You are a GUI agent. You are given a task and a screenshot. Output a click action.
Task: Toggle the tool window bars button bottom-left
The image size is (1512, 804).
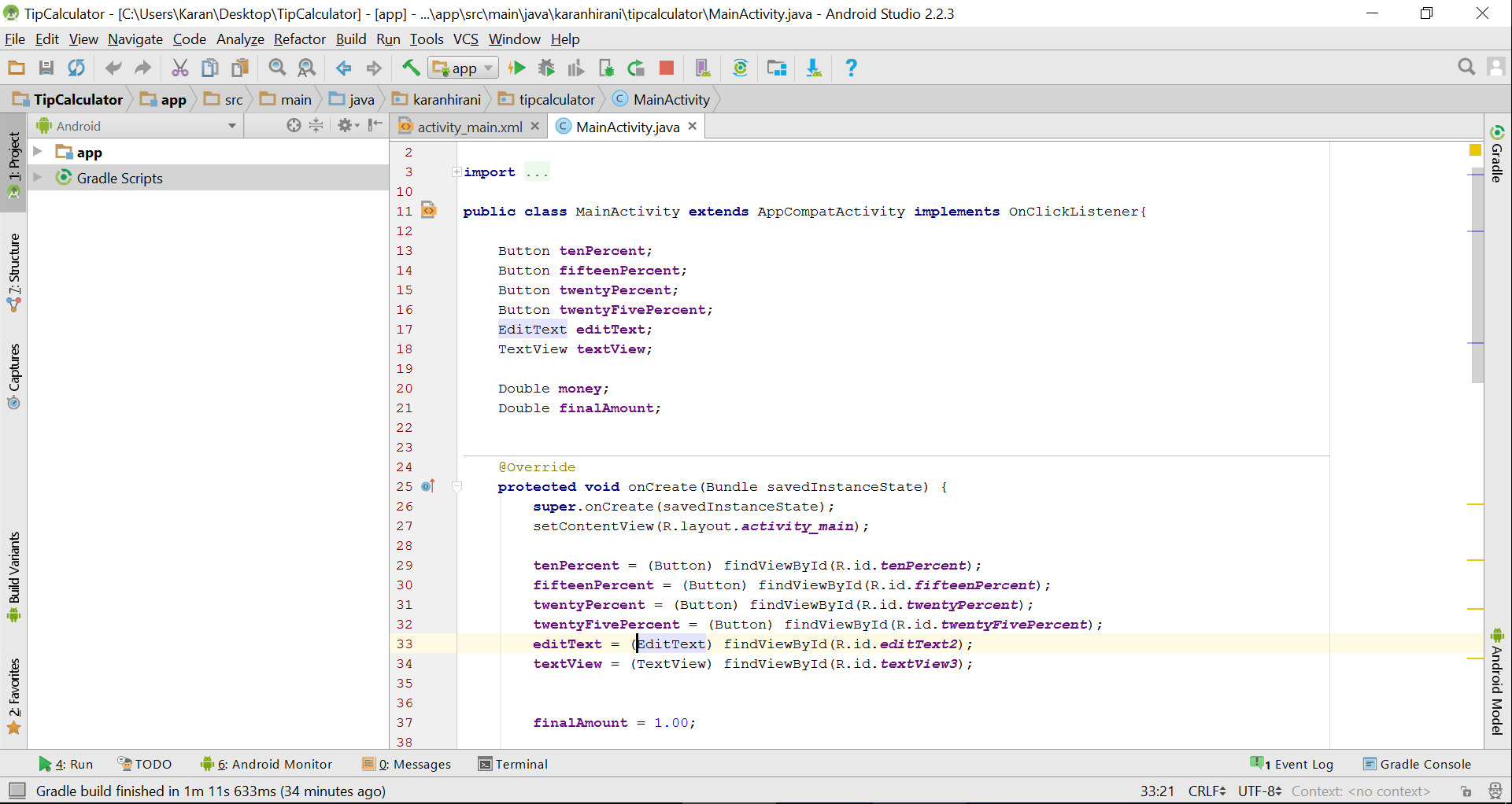17,791
